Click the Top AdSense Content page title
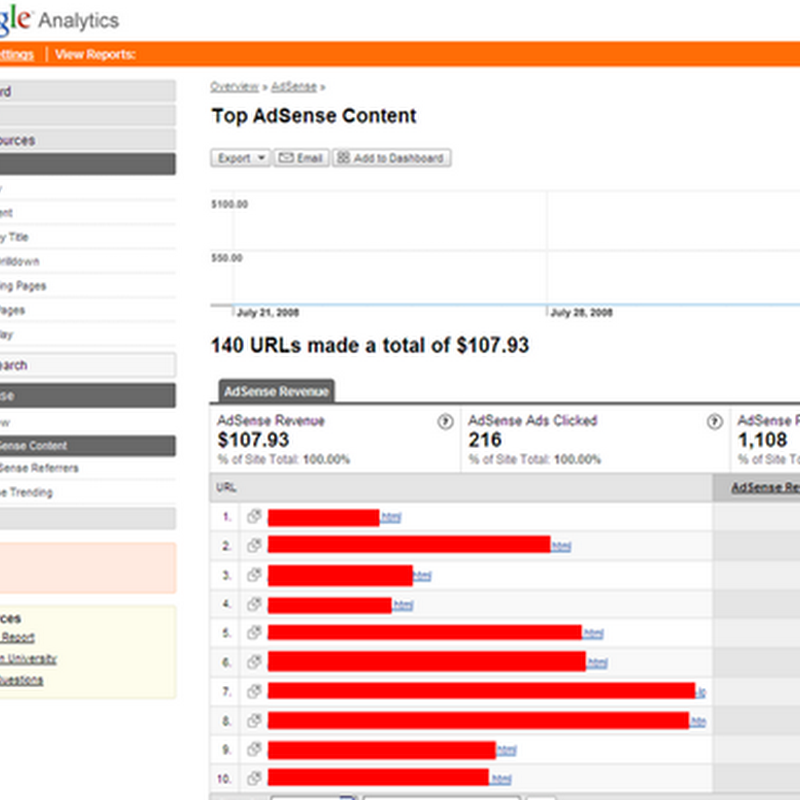 click(x=314, y=116)
